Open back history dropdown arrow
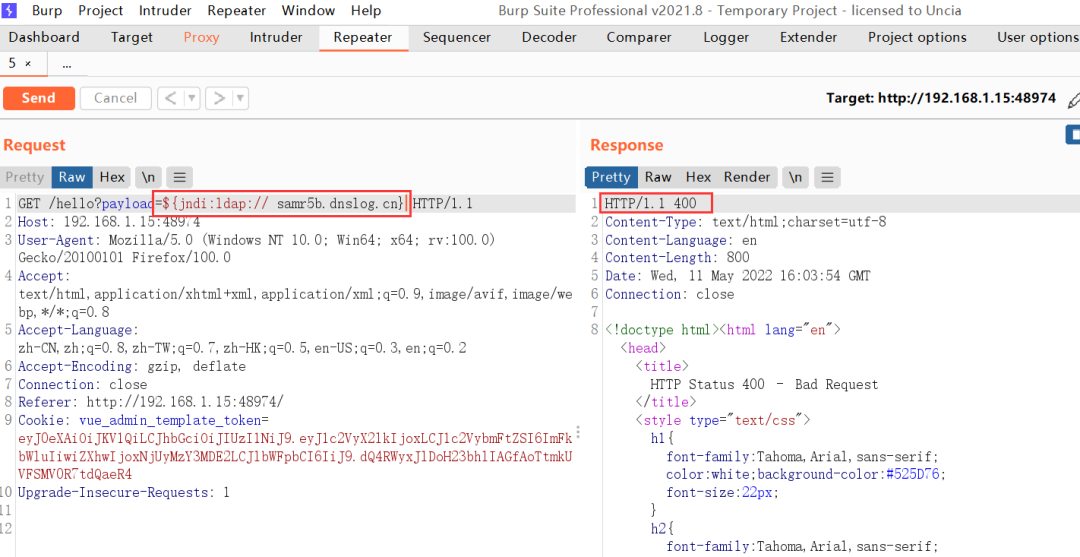This screenshot has height=557, width=1080. point(191,98)
